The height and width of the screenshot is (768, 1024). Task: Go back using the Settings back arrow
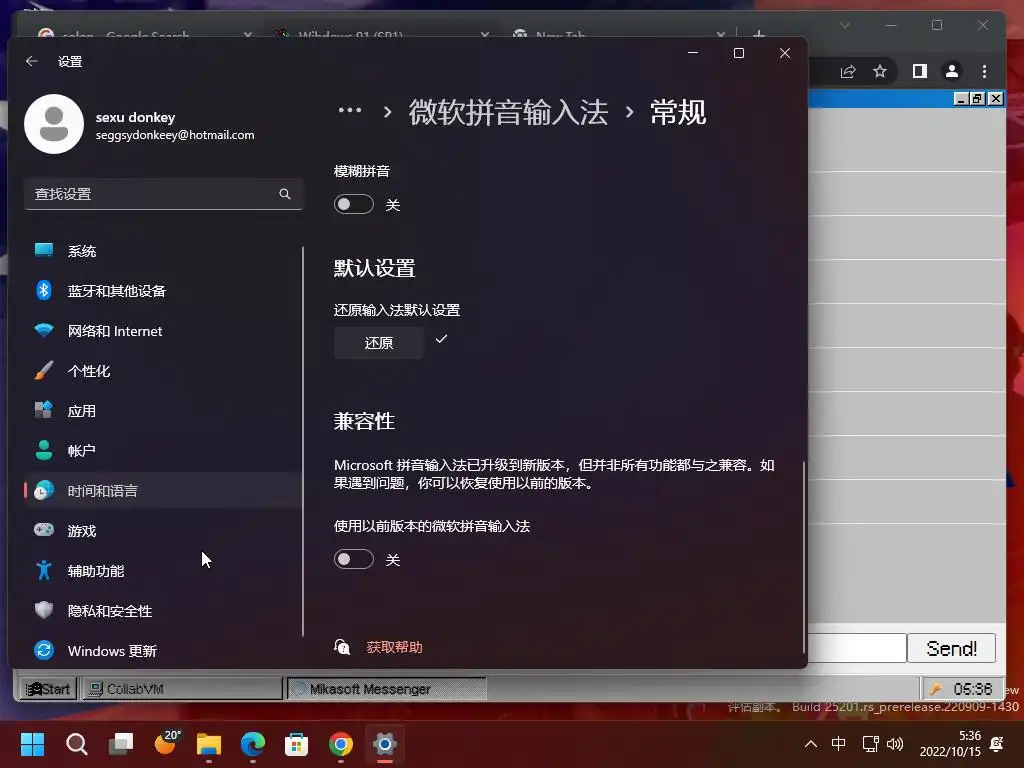click(x=31, y=61)
